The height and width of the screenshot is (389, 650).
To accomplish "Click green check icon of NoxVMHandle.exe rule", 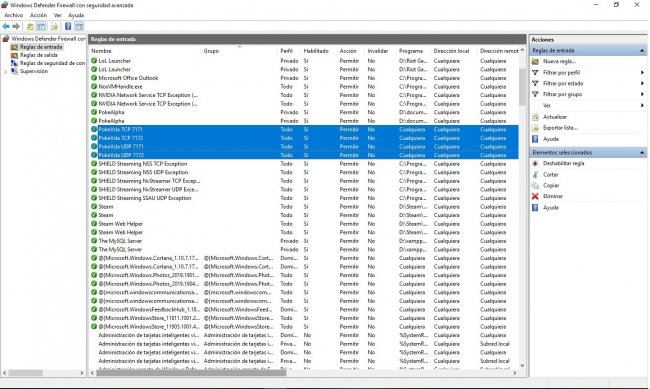I will (x=94, y=87).
